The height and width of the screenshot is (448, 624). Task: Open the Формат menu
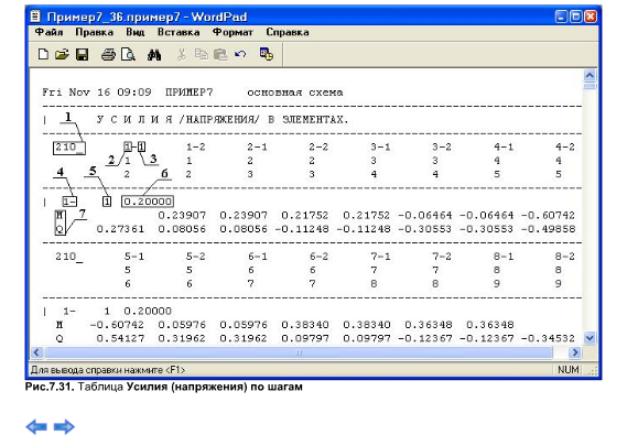(x=233, y=32)
